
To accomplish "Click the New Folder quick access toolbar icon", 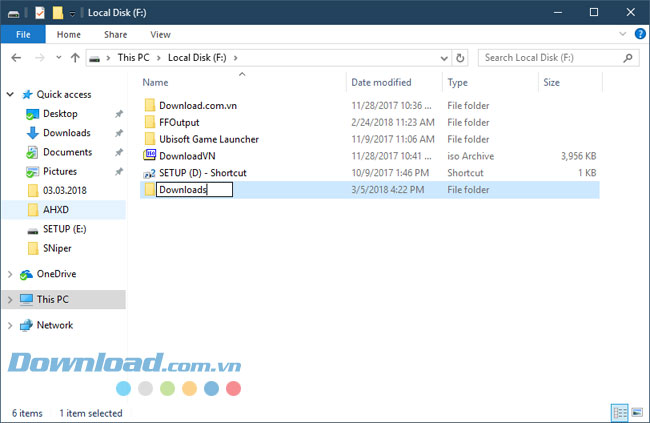I will [x=58, y=13].
